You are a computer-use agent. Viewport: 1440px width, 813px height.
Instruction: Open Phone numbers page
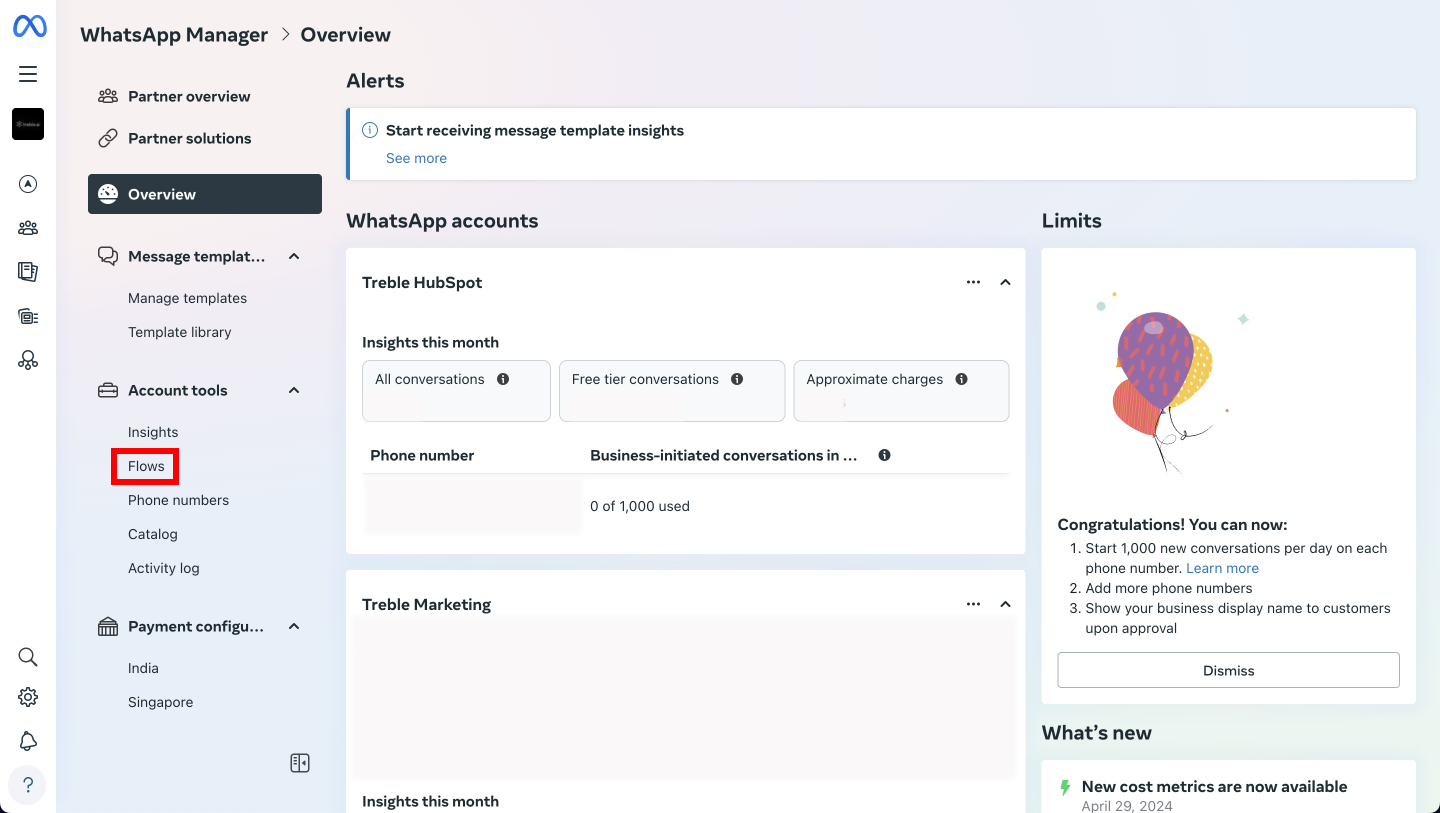point(178,500)
